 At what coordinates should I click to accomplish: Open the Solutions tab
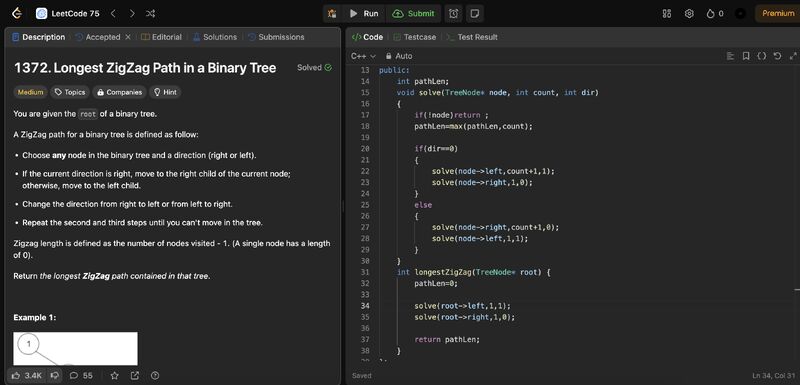tap(215, 37)
